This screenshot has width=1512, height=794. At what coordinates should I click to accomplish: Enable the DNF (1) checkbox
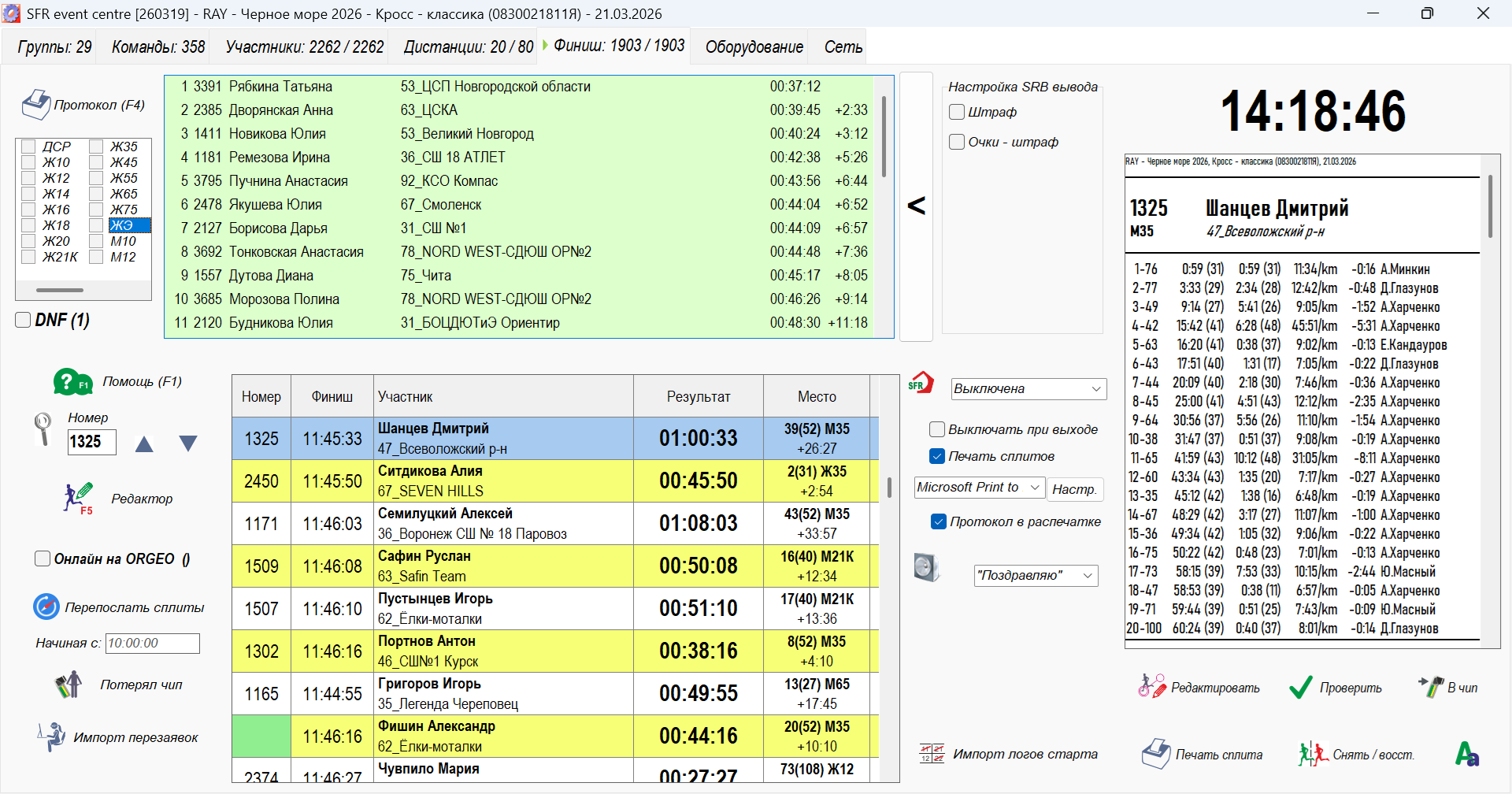pyautogui.click(x=24, y=320)
